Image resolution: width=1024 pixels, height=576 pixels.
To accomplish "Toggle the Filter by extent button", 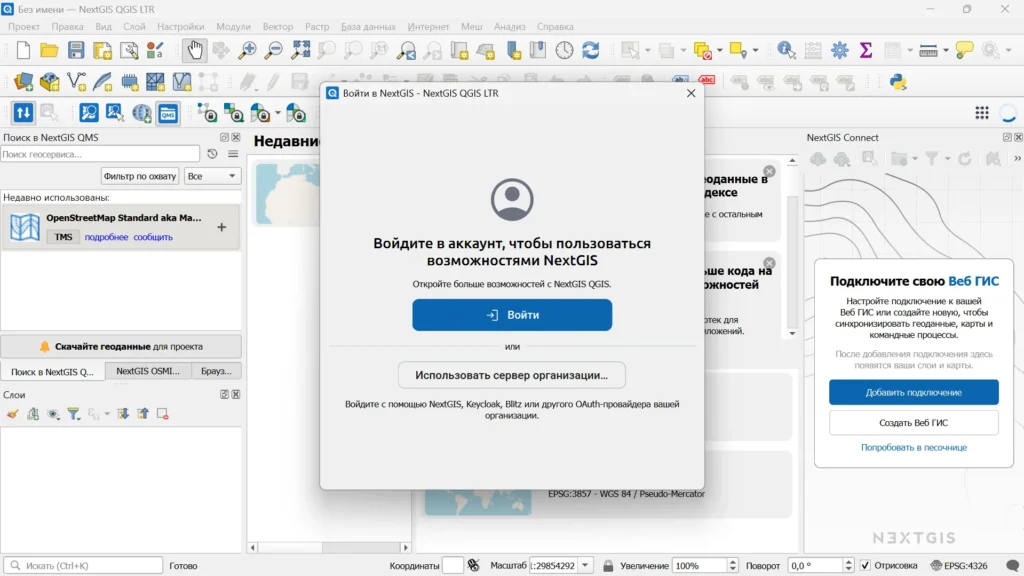I will [x=140, y=176].
